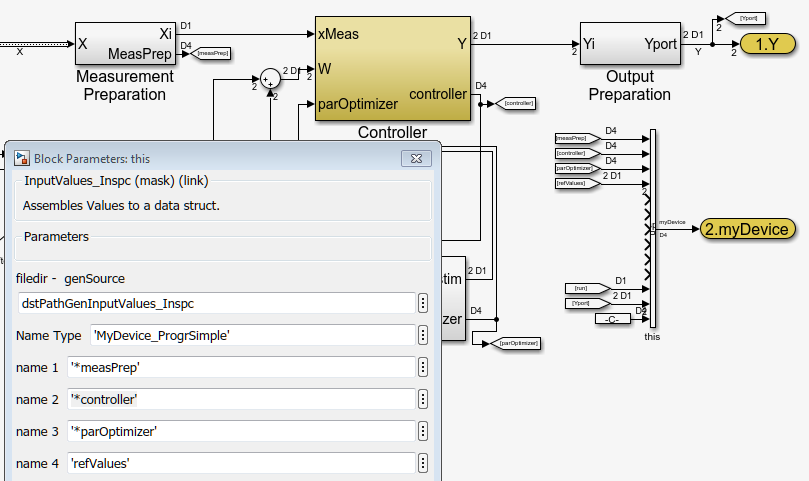Open options menu beside name 3 field
Screen dimensions: 809x481
click(423, 431)
